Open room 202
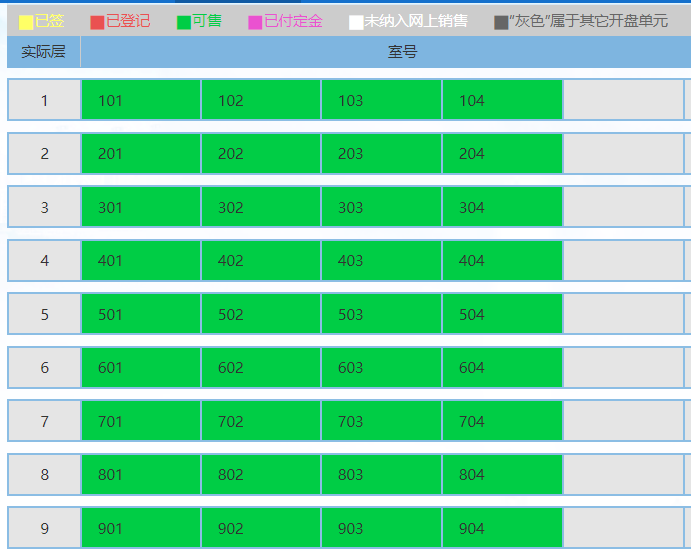Image resolution: width=691 pixels, height=552 pixels. (261, 153)
